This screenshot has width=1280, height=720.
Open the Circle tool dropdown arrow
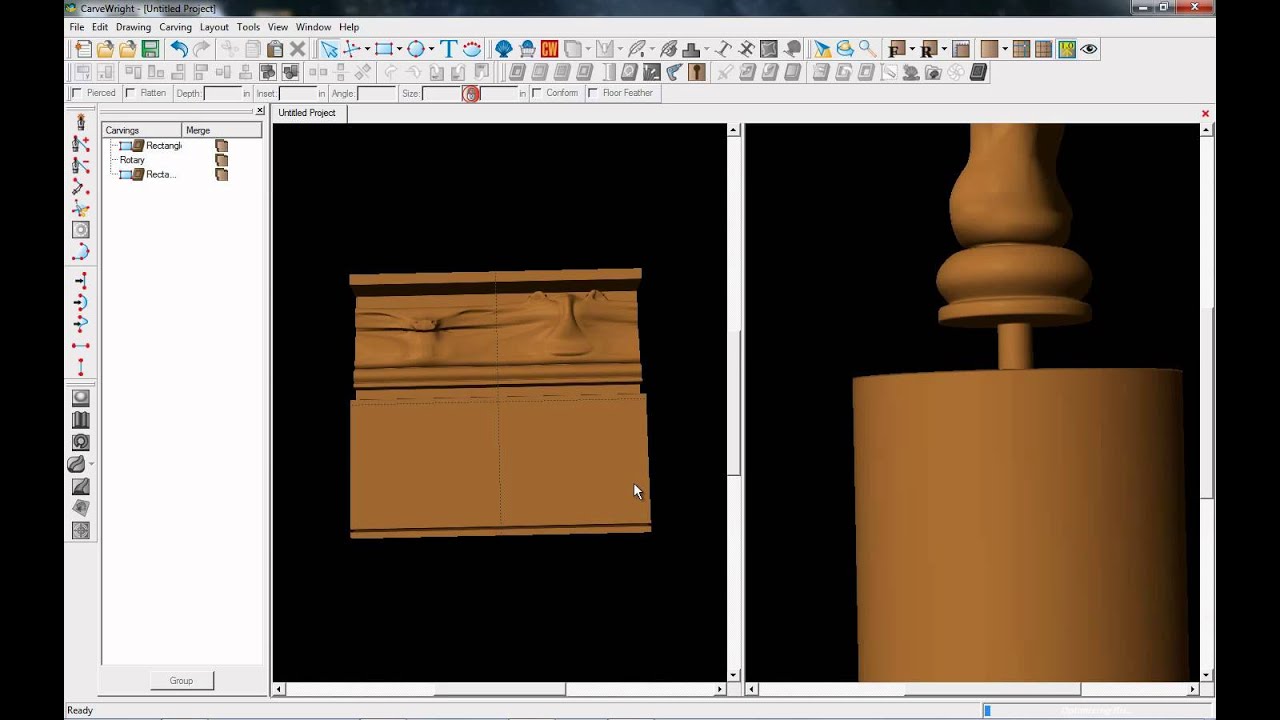coord(431,49)
